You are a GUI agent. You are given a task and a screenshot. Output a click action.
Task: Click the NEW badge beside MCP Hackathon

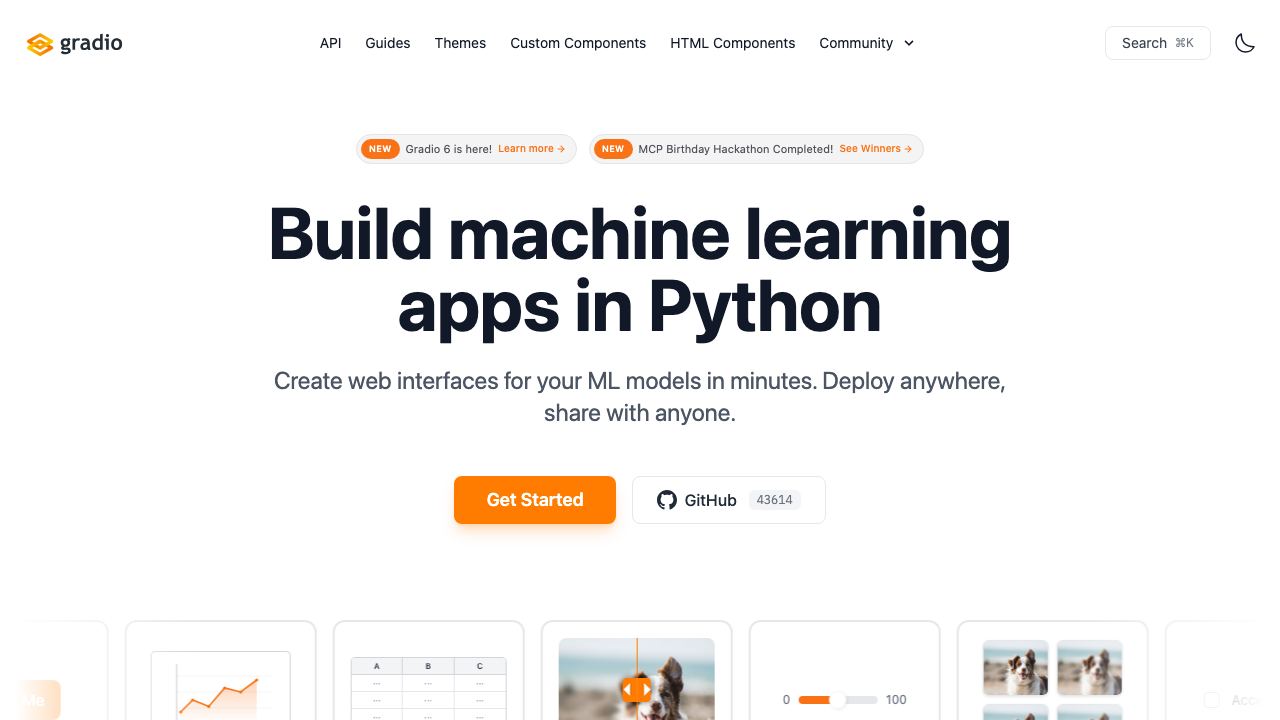(x=613, y=149)
